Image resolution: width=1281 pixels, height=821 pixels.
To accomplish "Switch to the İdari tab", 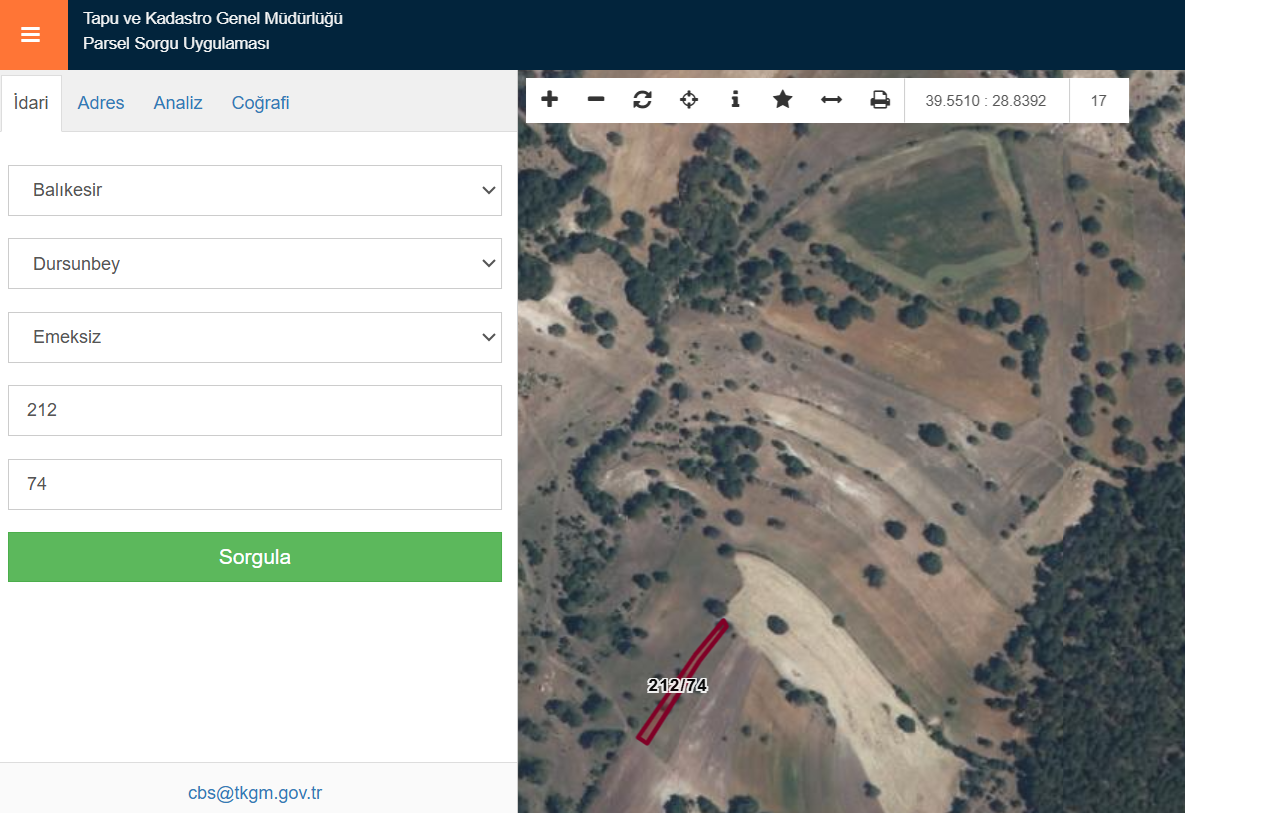I will point(31,103).
